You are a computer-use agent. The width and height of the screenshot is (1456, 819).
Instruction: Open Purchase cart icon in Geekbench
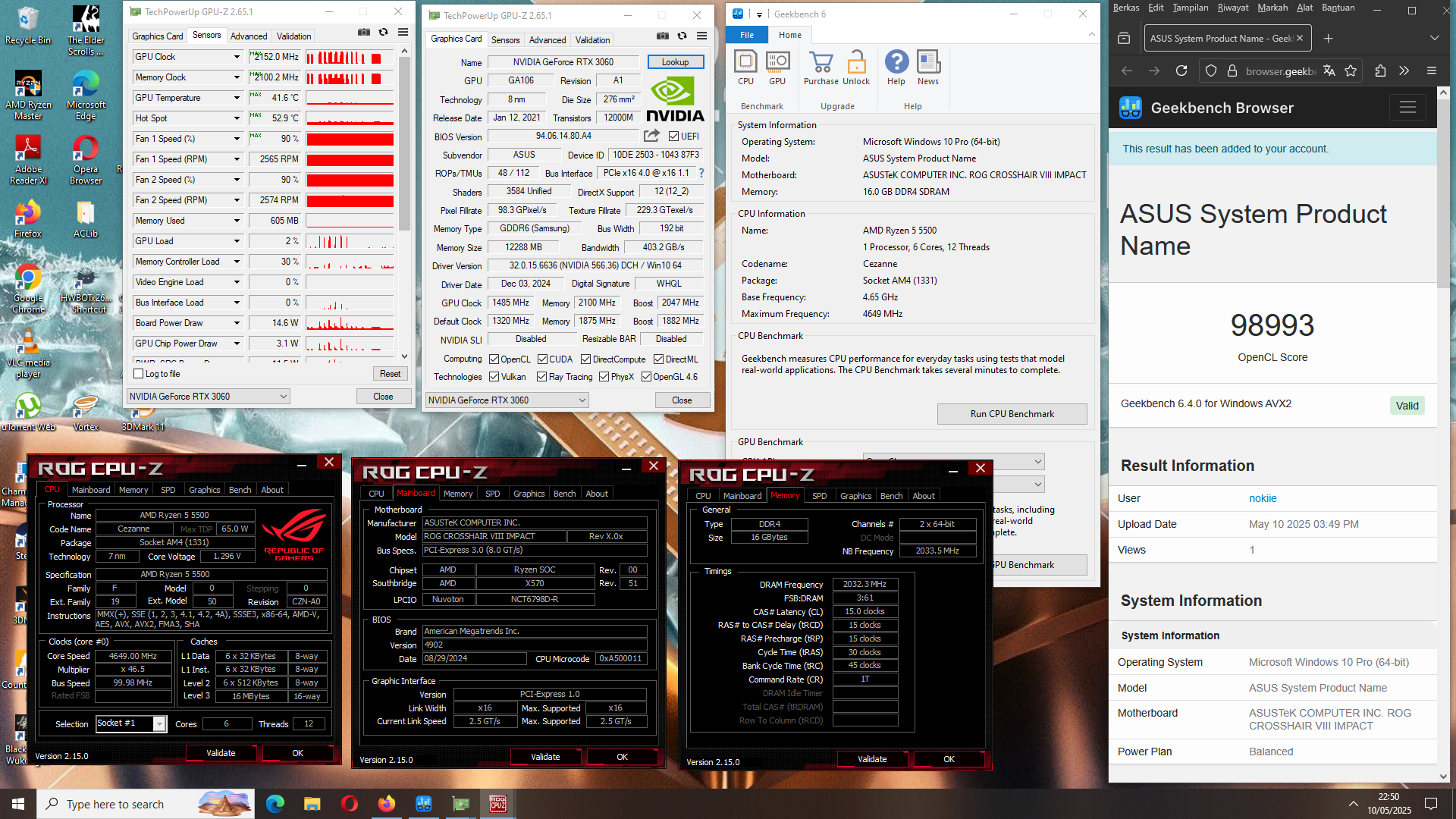(821, 67)
